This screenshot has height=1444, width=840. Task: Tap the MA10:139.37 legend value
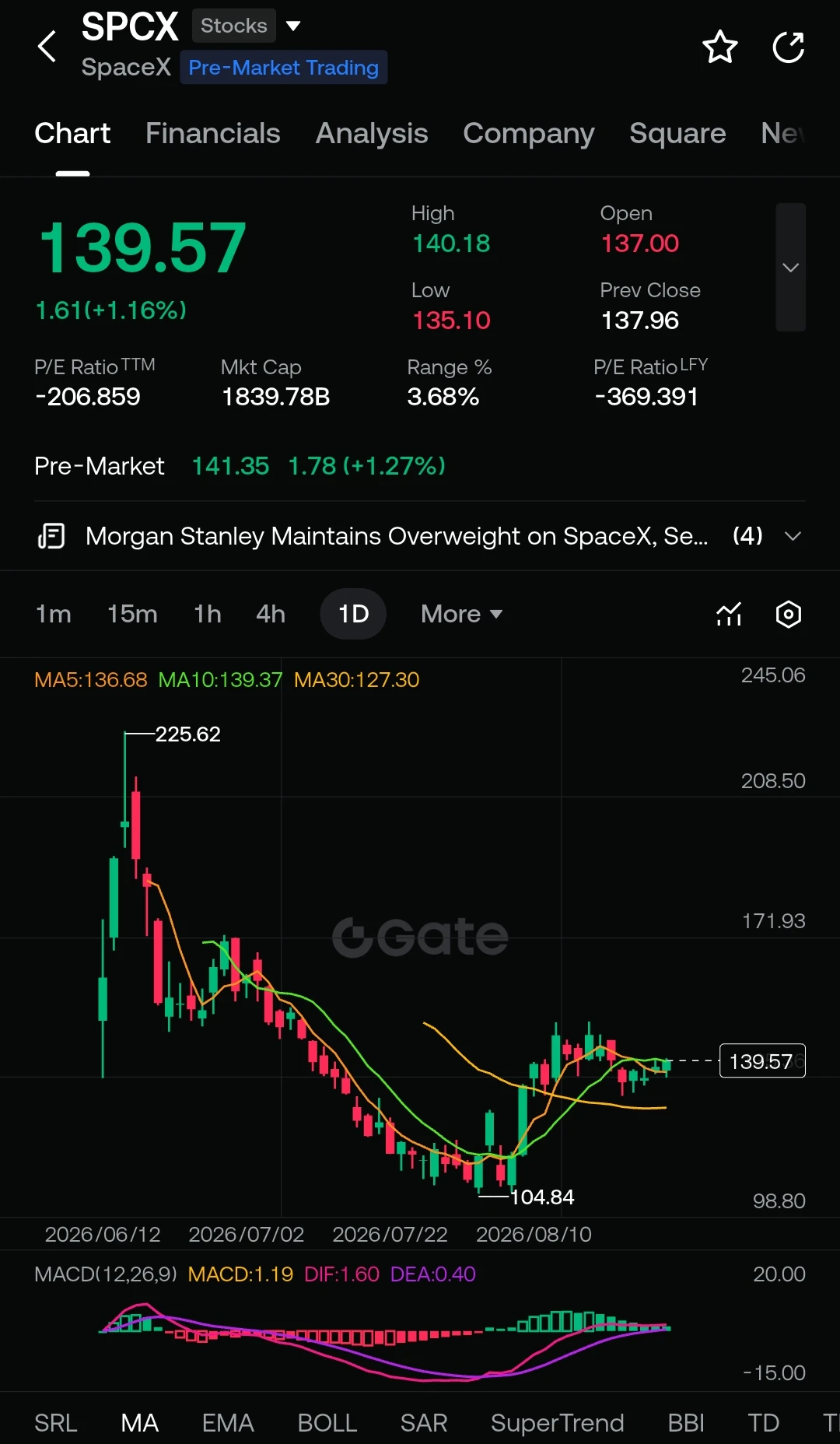pyautogui.click(x=220, y=679)
